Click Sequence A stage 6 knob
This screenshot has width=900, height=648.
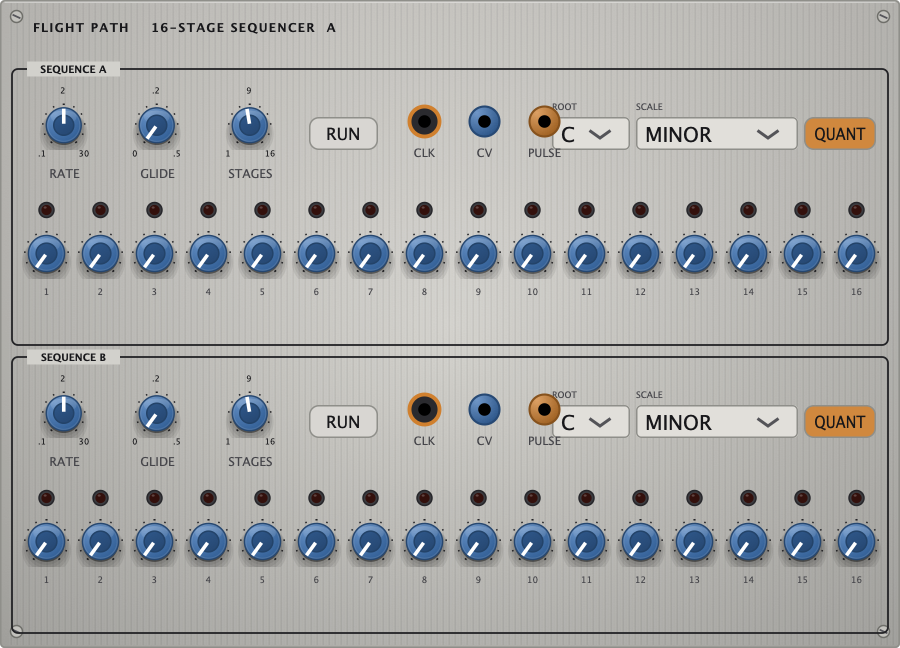(316, 254)
